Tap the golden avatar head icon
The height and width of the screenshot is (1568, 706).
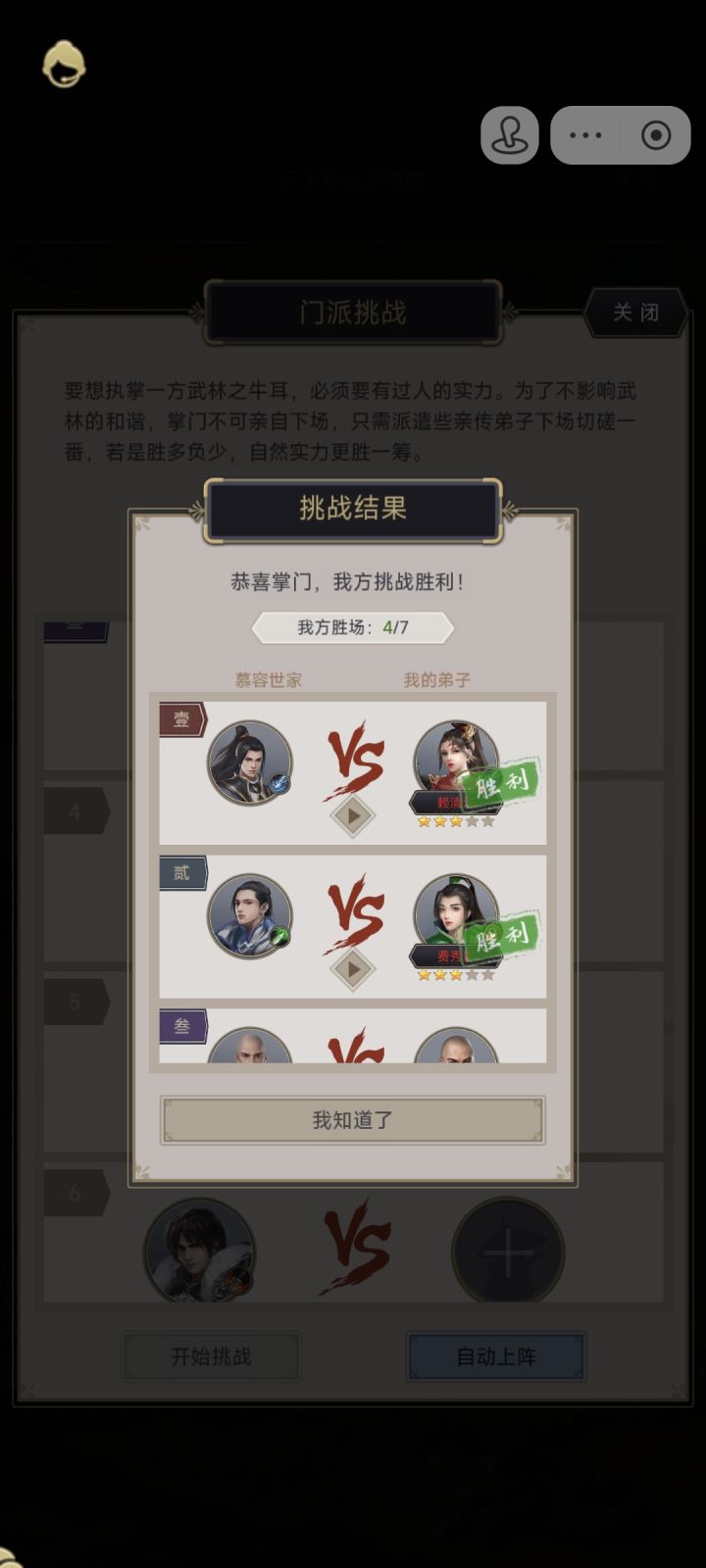pyautogui.click(x=64, y=65)
